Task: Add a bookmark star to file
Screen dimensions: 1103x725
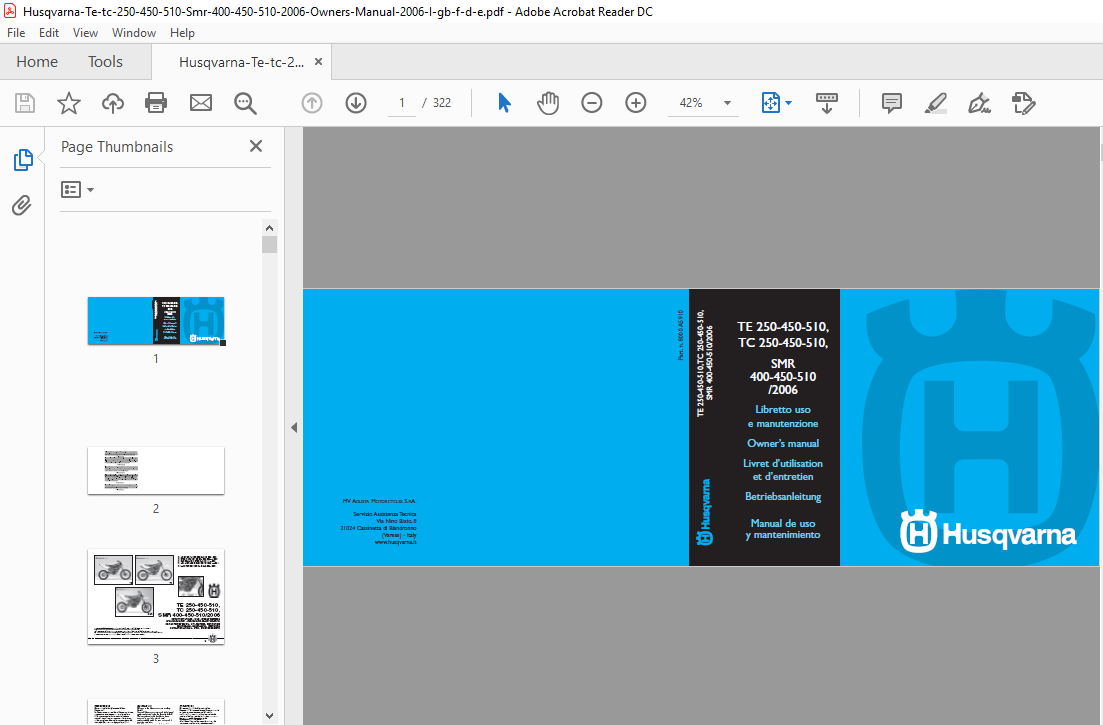Action: pos(68,103)
